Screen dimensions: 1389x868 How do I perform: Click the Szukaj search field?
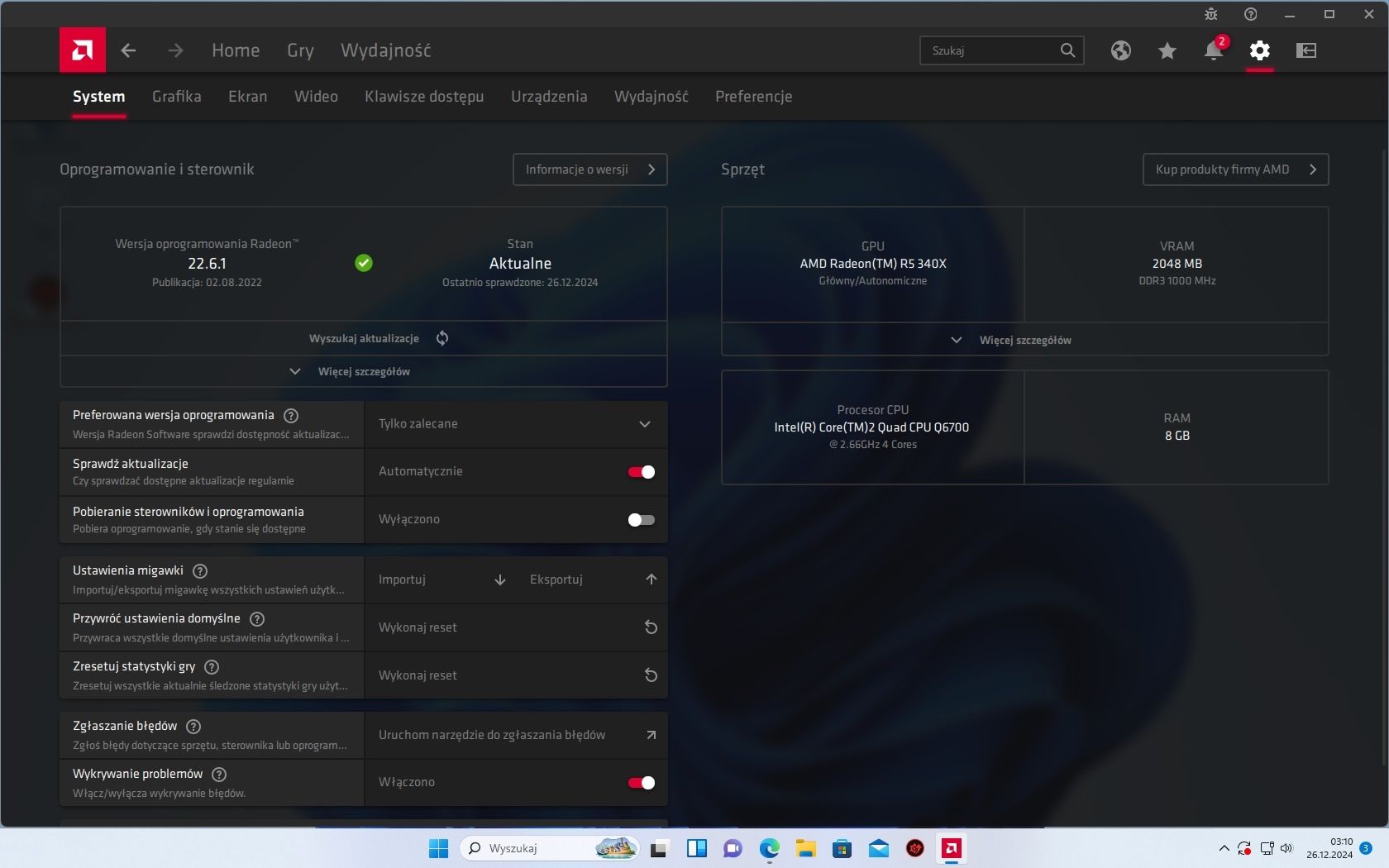coord(1001,50)
